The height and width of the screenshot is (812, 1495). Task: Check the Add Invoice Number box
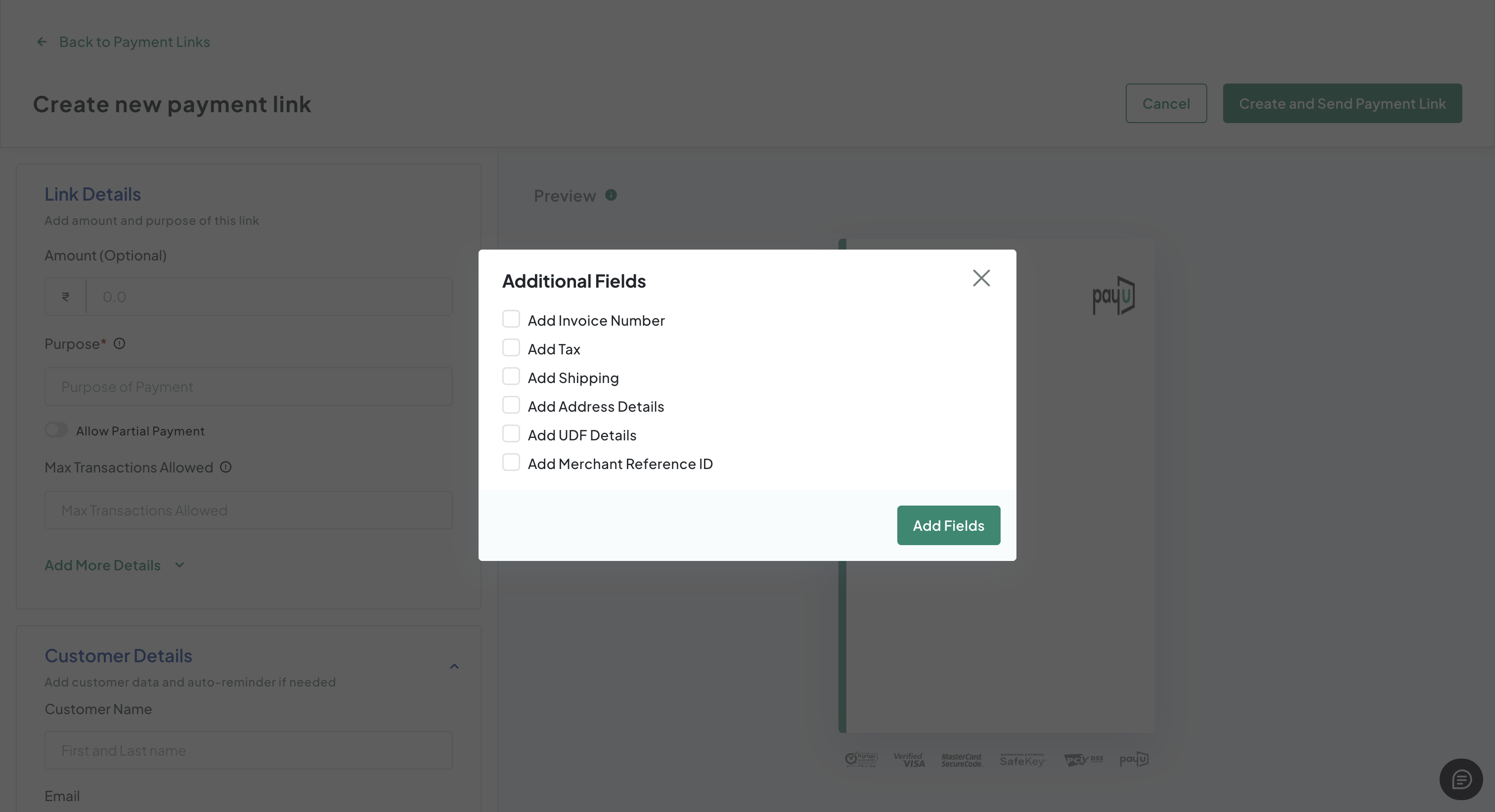(x=511, y=319)
